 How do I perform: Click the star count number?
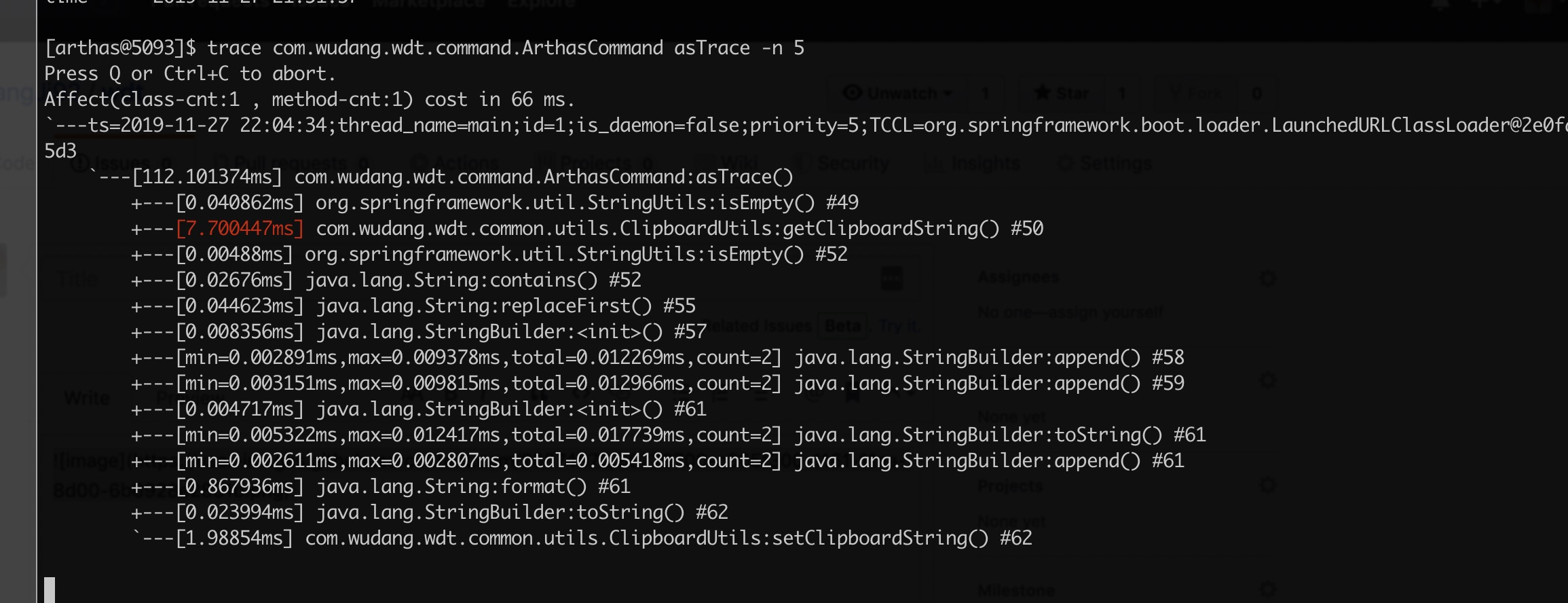pyautogui.click(x=1122, y=93)
